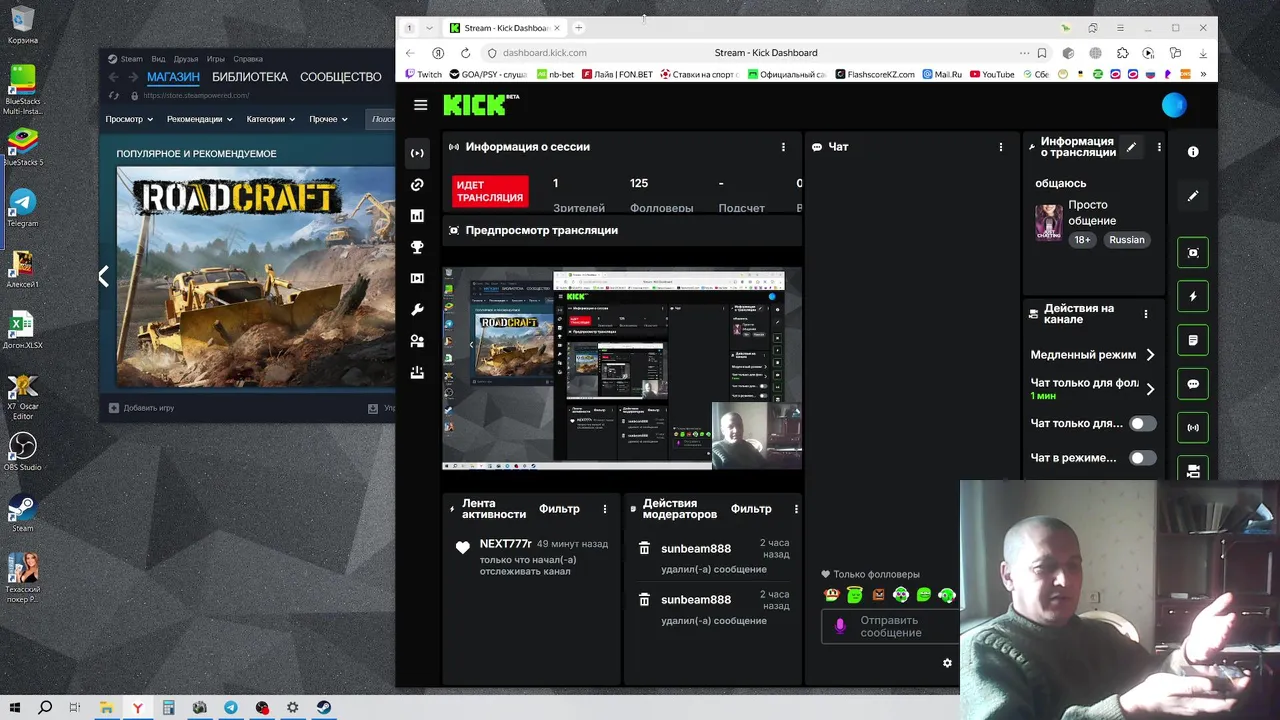Open the Telegram desktop shortcut

22,207
